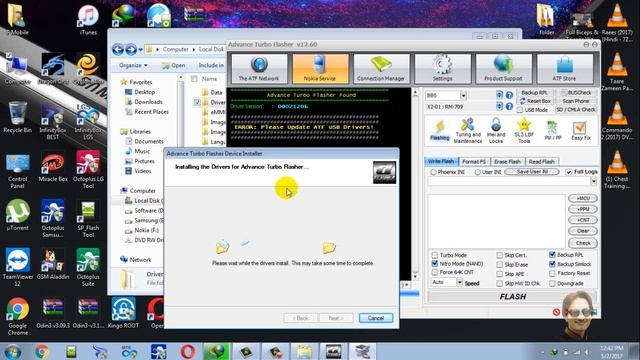Tick the Skip Erase checkbox
640x360 pixels.
[x=500, y=264]
